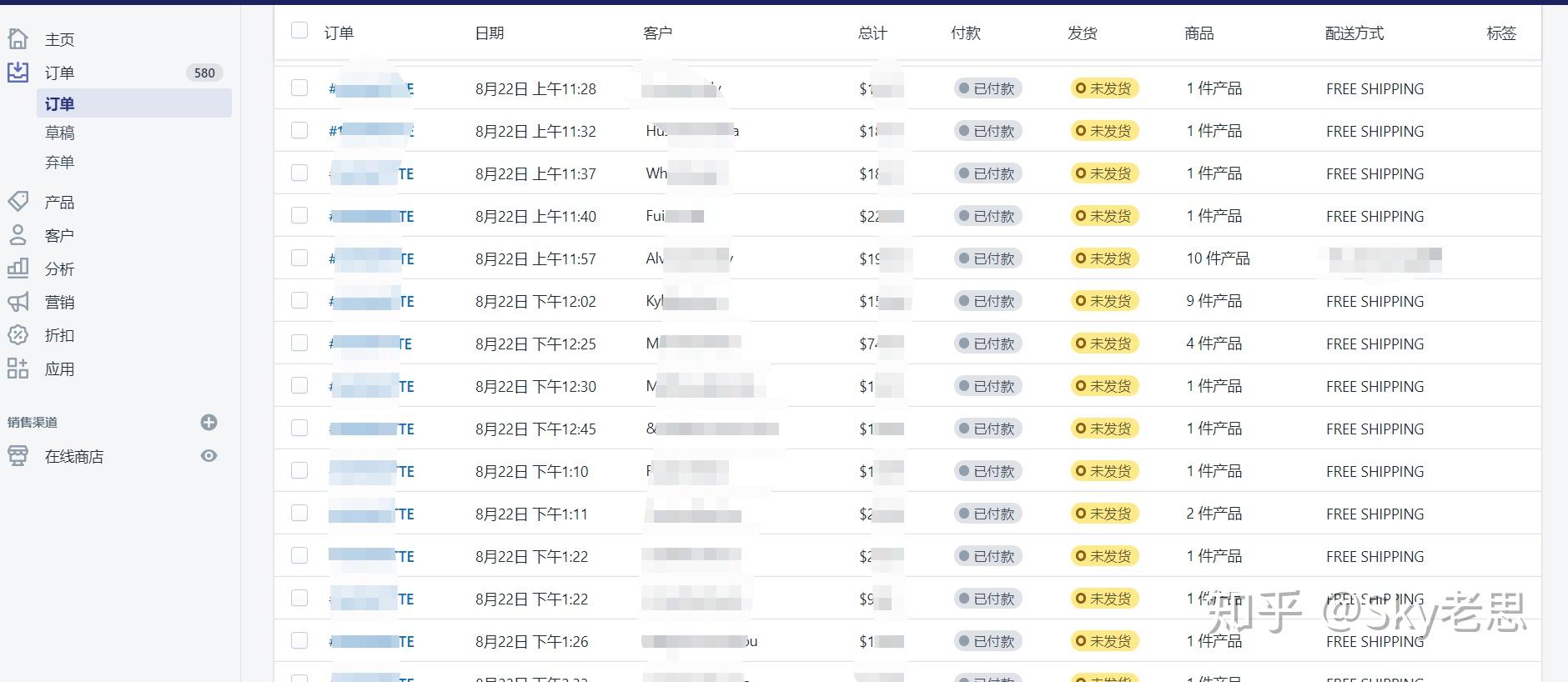Go to 草稿 drafts submenu
The image size is (1568, 682).
click(x=60, y=133)
